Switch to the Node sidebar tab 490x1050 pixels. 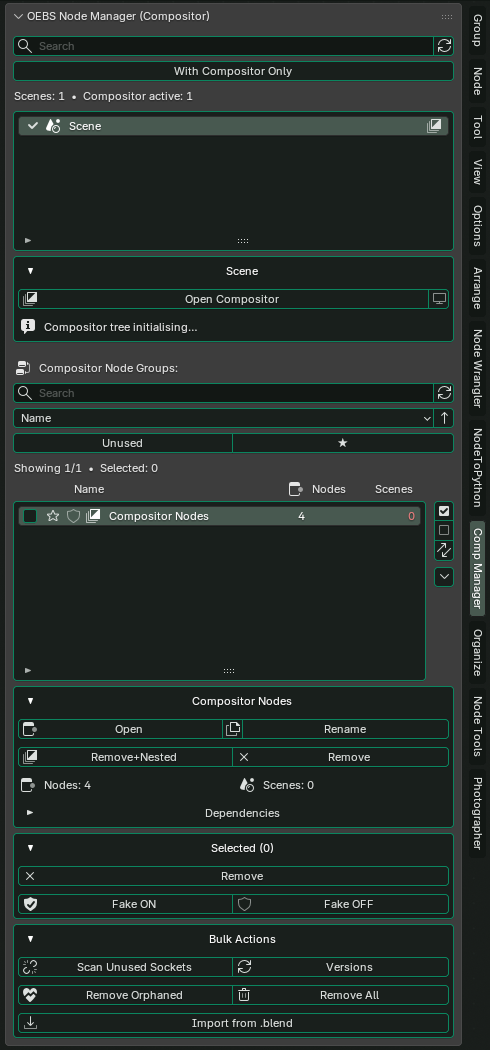[x=477, y=80]
